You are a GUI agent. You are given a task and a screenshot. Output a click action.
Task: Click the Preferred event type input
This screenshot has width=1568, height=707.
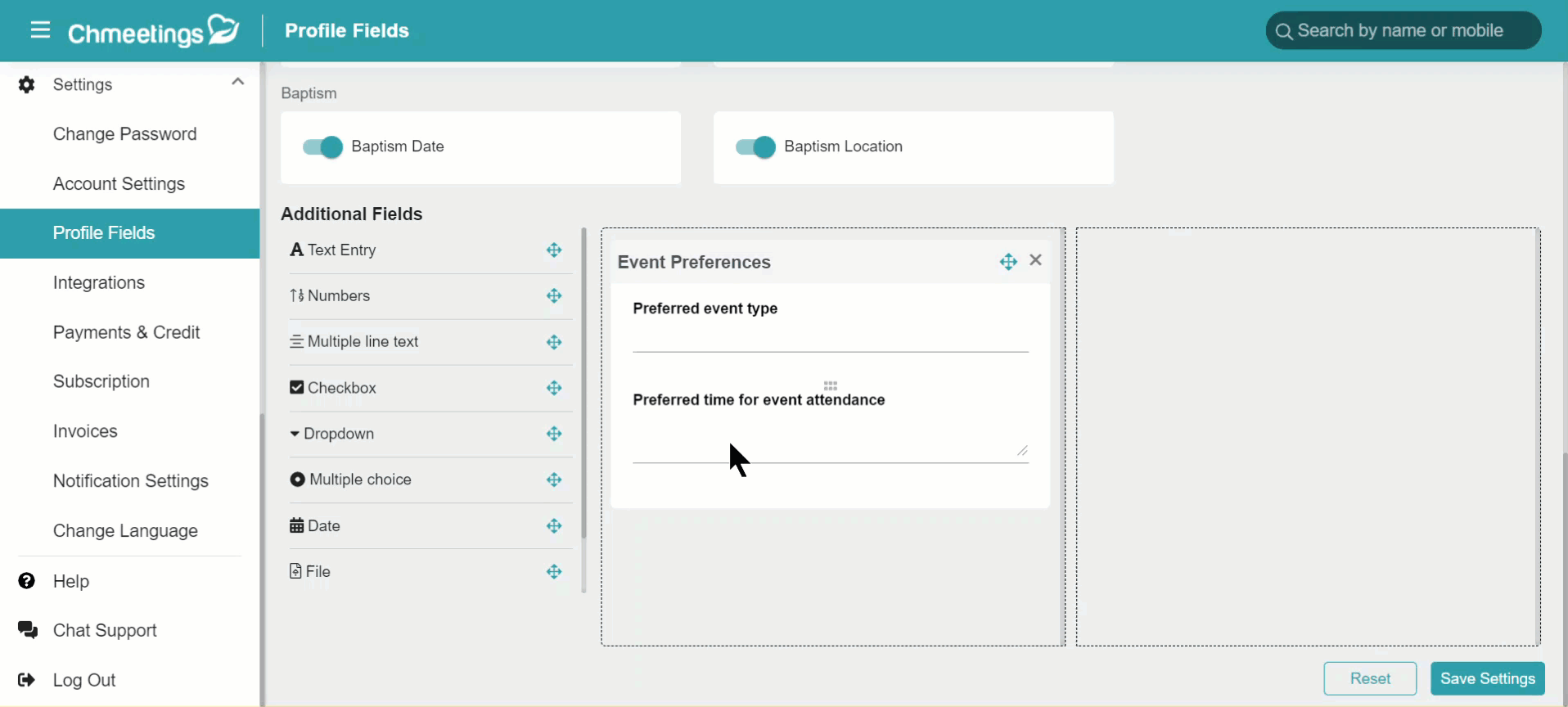(x=831, y=337)
